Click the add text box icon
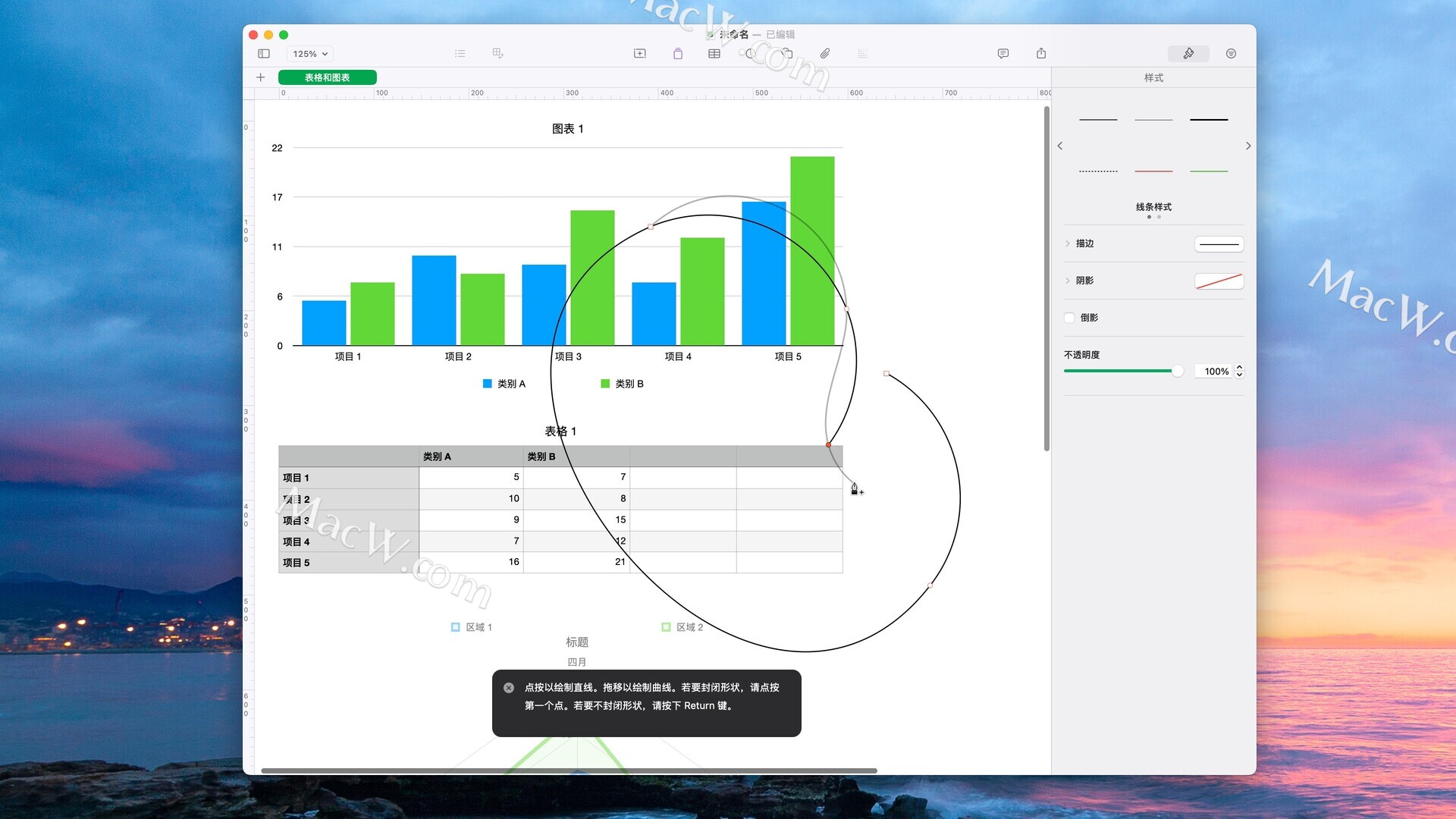1456x819 pixels. tap(640, 54)
